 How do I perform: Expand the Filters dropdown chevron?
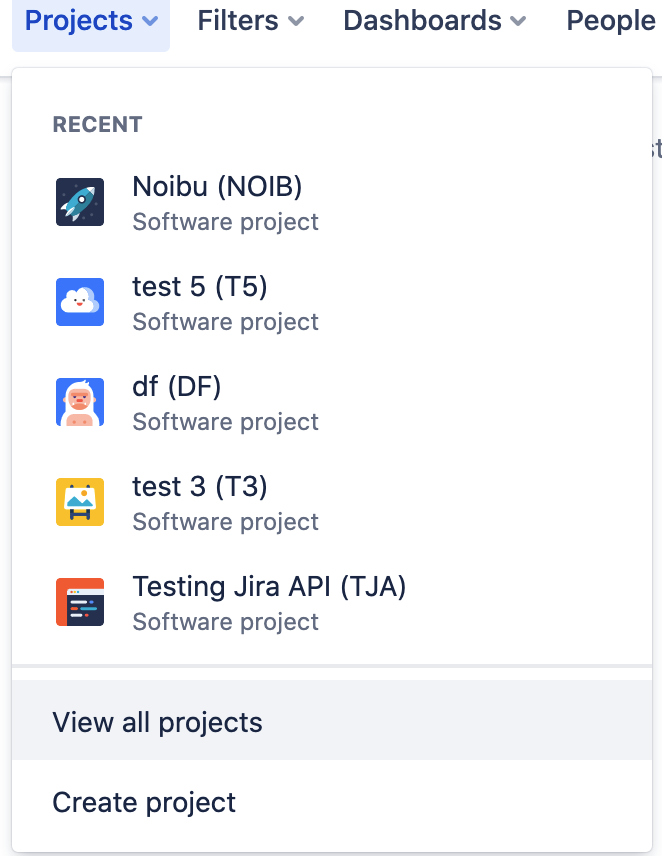(x=296, y=22)
